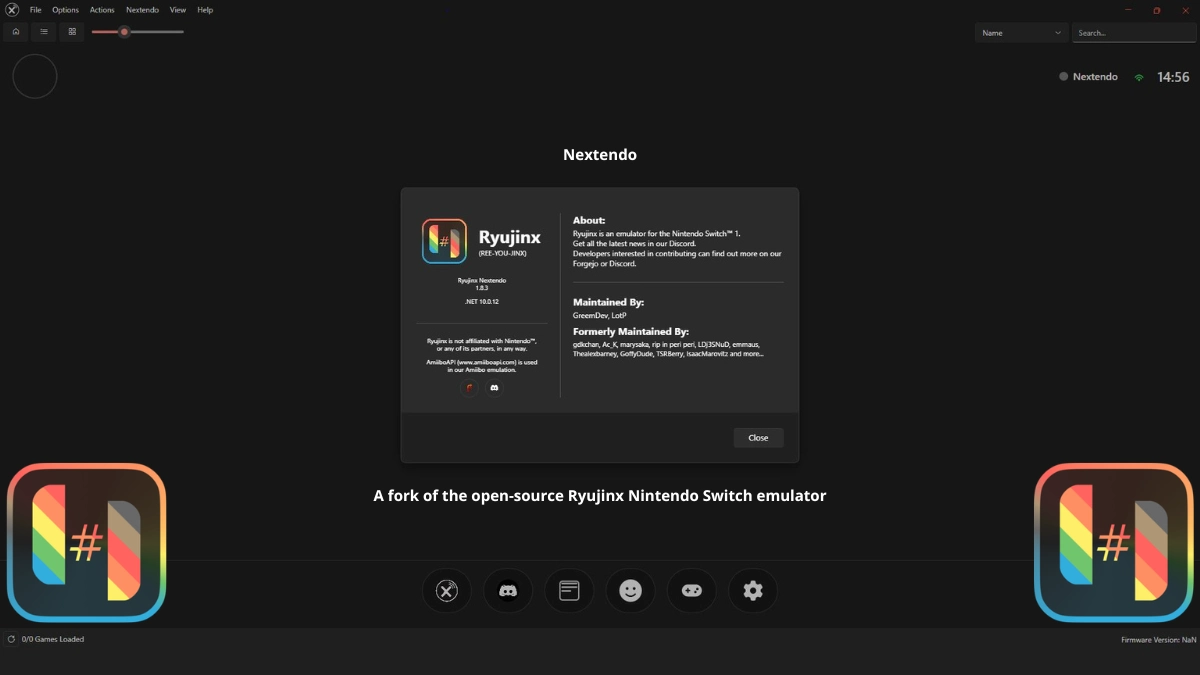This screenshot has height=675, width=1200.
Task: Click the Search input field
Action: coord(1134,33)
